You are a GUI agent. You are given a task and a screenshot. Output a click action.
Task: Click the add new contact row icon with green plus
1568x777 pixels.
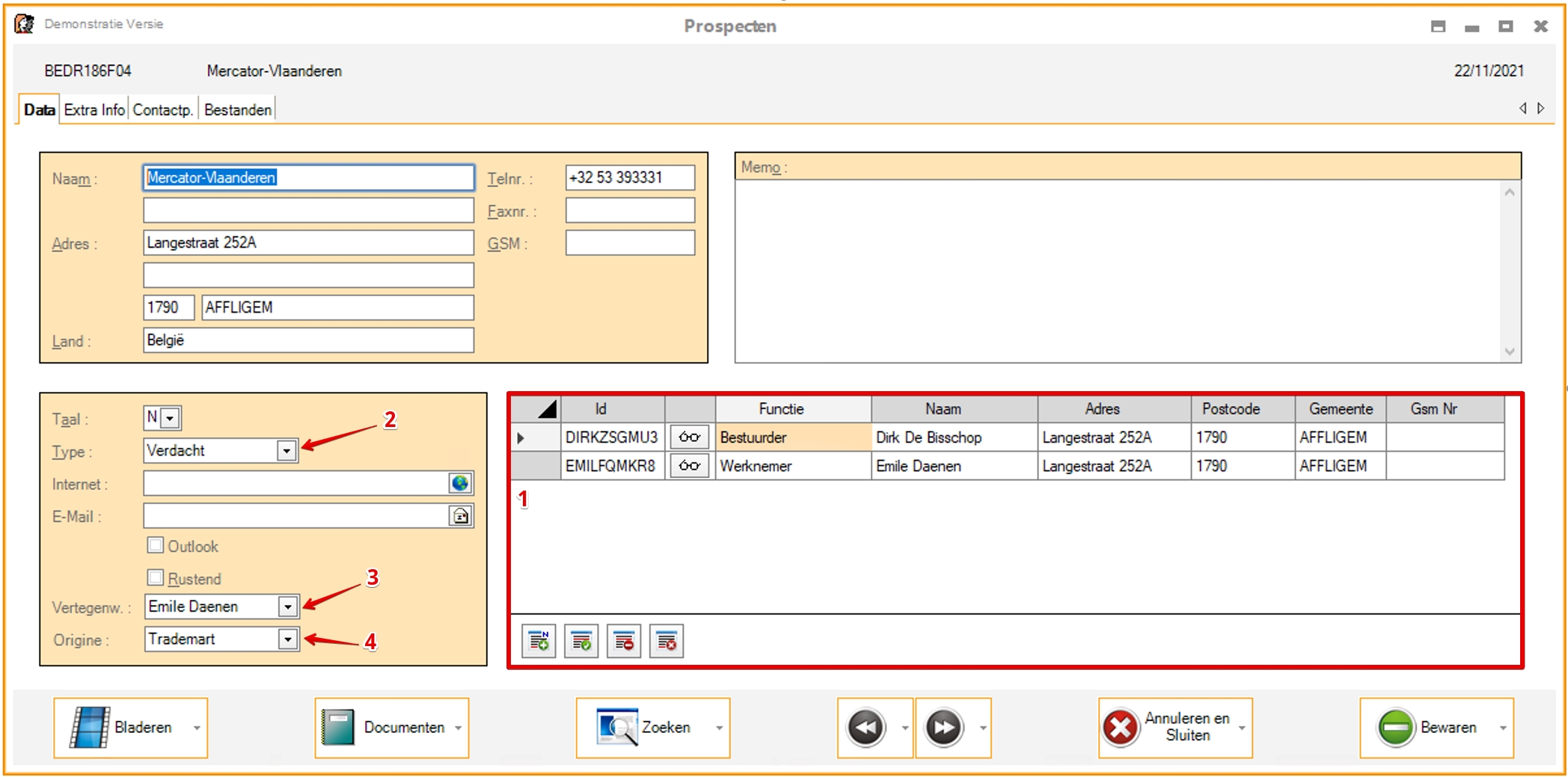538,641
